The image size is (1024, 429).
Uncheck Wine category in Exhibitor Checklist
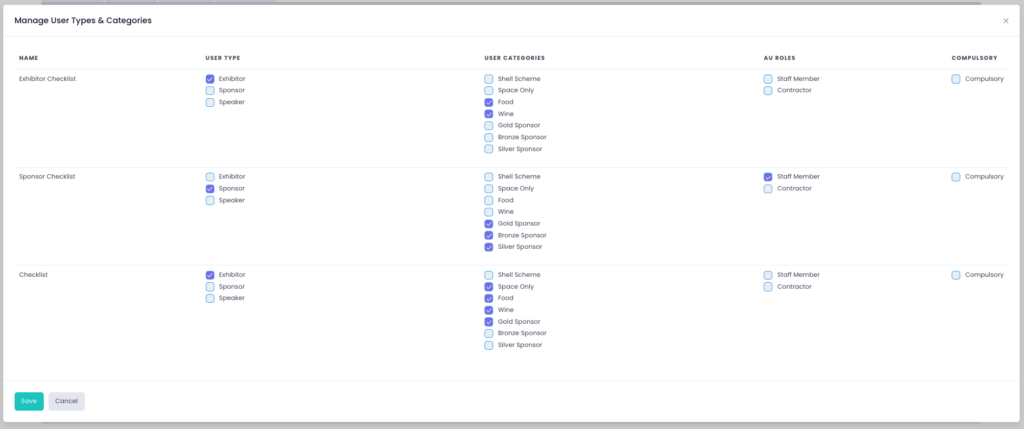pyautogui.click(x=489, y=114)
